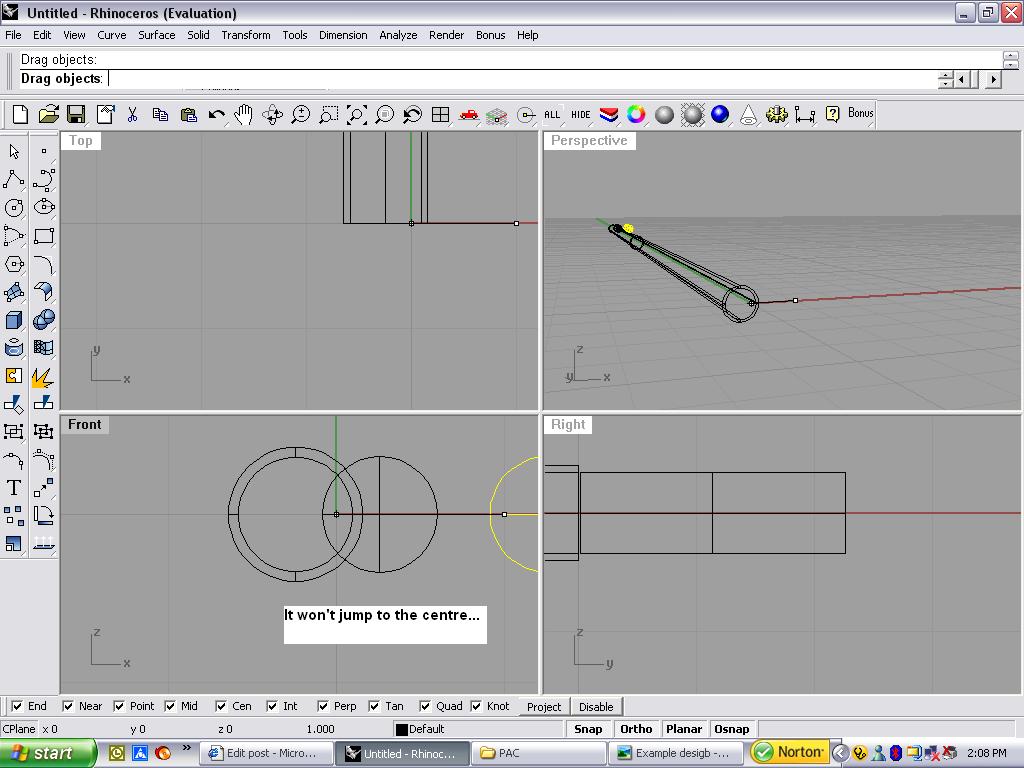Click the Save floppy disk icon
This screenshot has width=1024, height=768.
pyautogui.click(x=76, y=115)
